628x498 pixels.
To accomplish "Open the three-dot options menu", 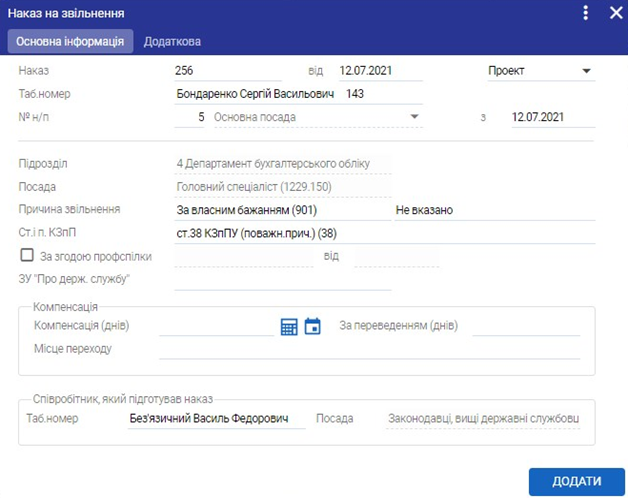I will coord(586,13).
